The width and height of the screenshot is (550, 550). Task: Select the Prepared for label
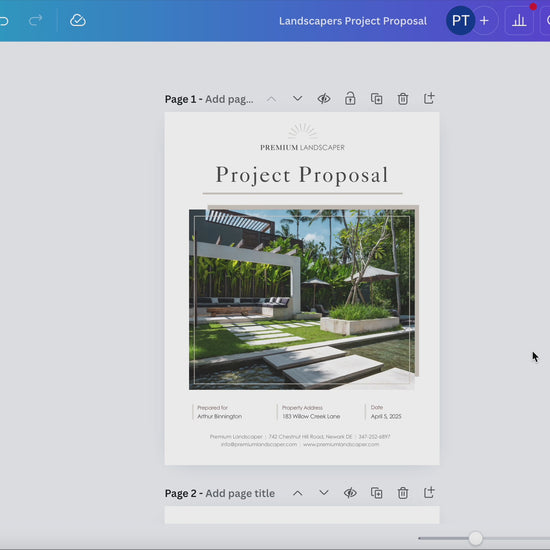click(x=212, y=408)
